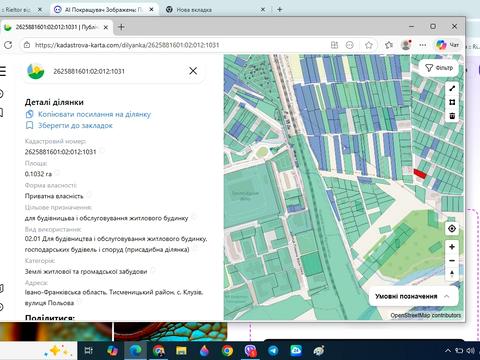
Task: Open a new tab in Edge
Action: click(x=121, y=27)
